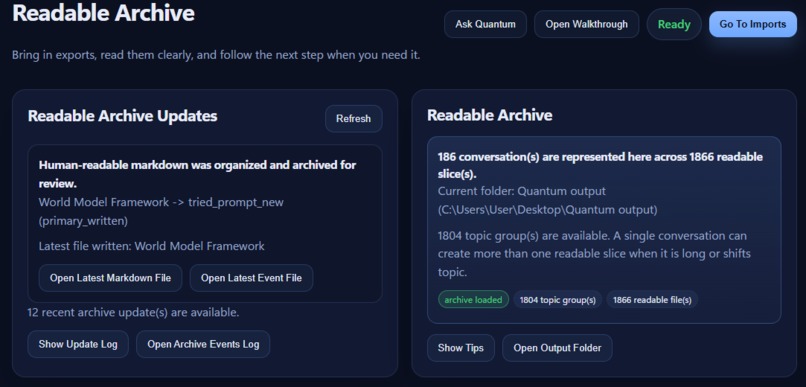The image size is (806, 387).
Task: Click the '1804 topic group(s) are available' paragraph
Action: point(594,254)
